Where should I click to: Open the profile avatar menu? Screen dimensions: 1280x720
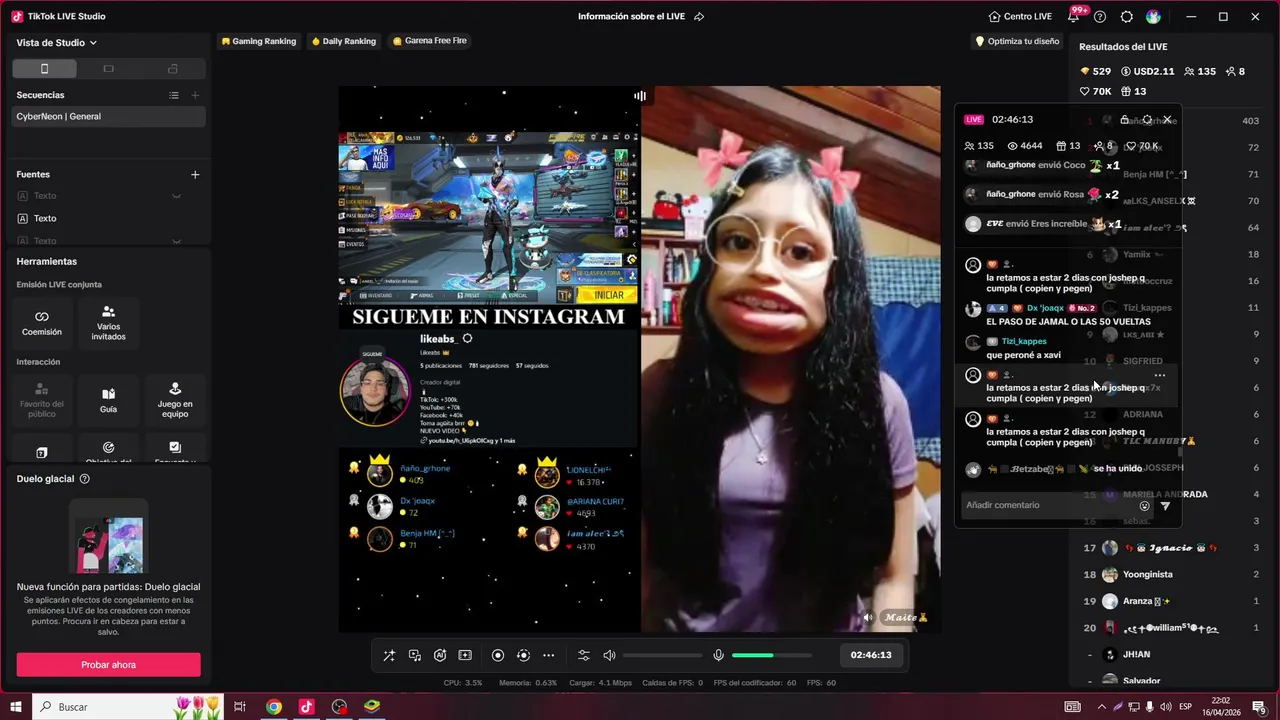coord(1153,16)
